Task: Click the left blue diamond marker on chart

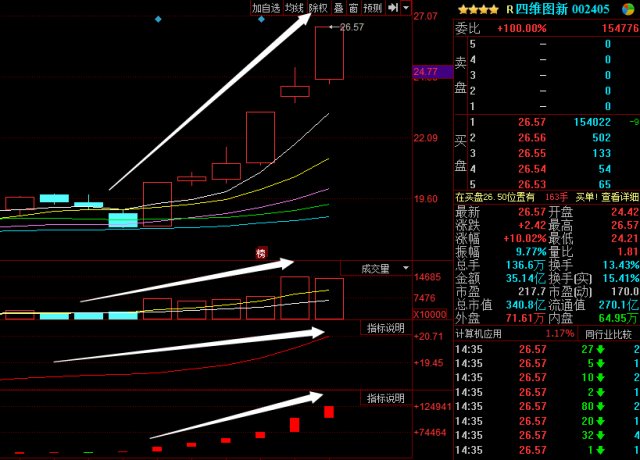Action: click(x=158, y=19)
